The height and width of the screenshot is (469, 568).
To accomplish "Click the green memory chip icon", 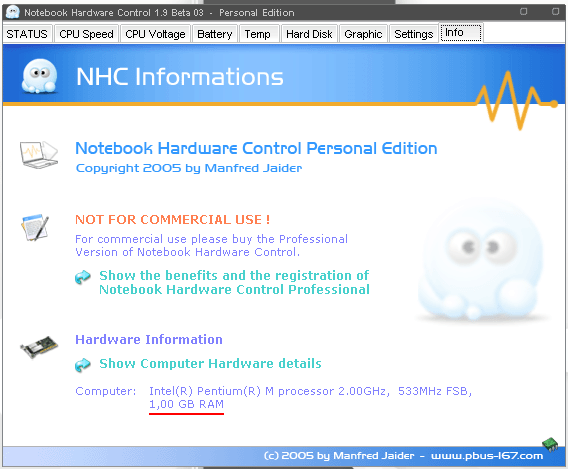I will (x=550, y=444).
